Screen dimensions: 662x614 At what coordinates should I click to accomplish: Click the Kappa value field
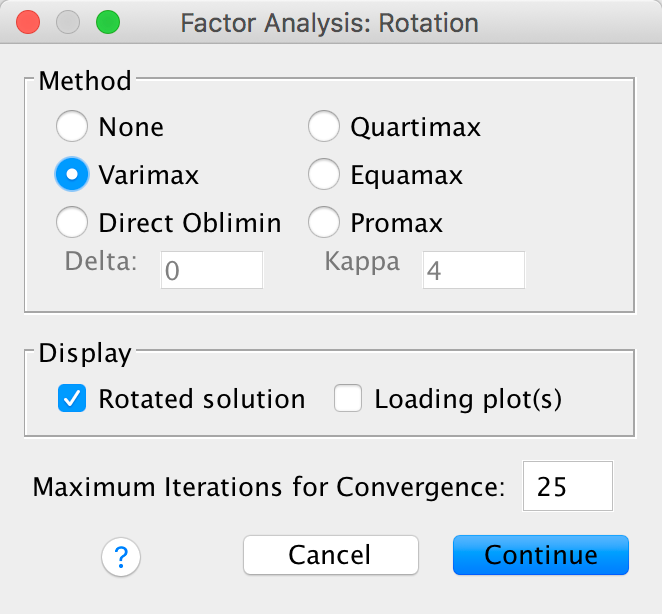[472, 271]
